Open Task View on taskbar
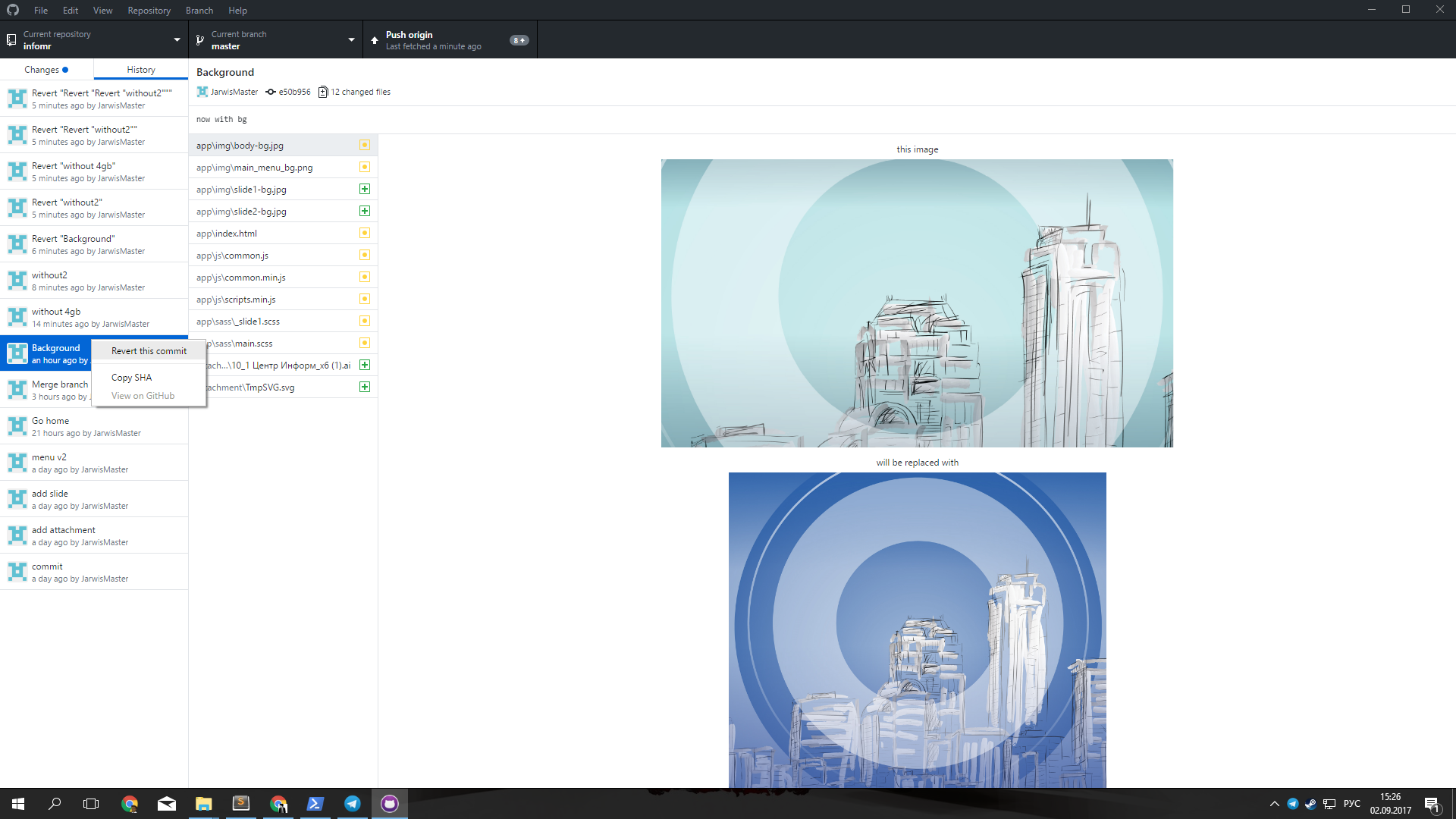 coord(91,804)
